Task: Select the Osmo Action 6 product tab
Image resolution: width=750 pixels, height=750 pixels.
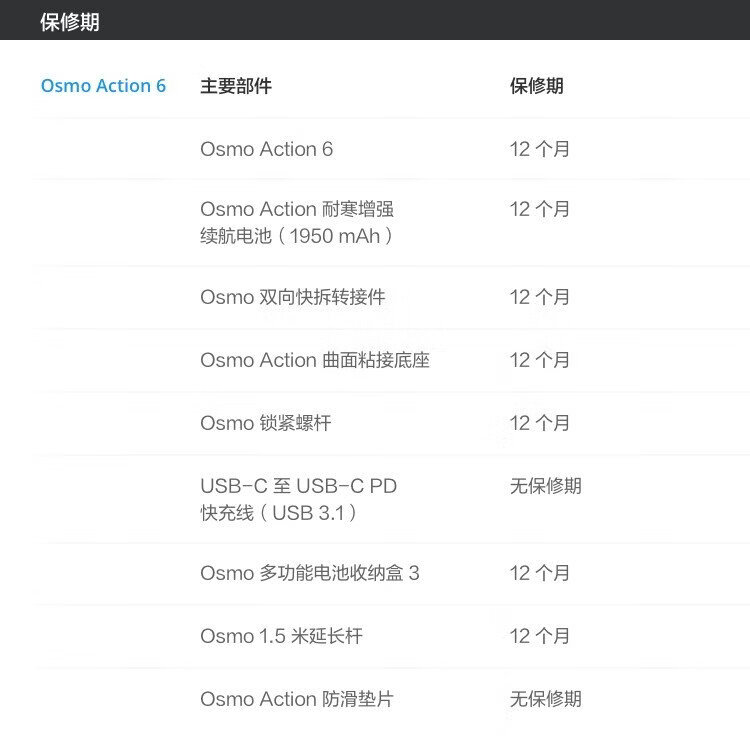Action: click(103, 86)
